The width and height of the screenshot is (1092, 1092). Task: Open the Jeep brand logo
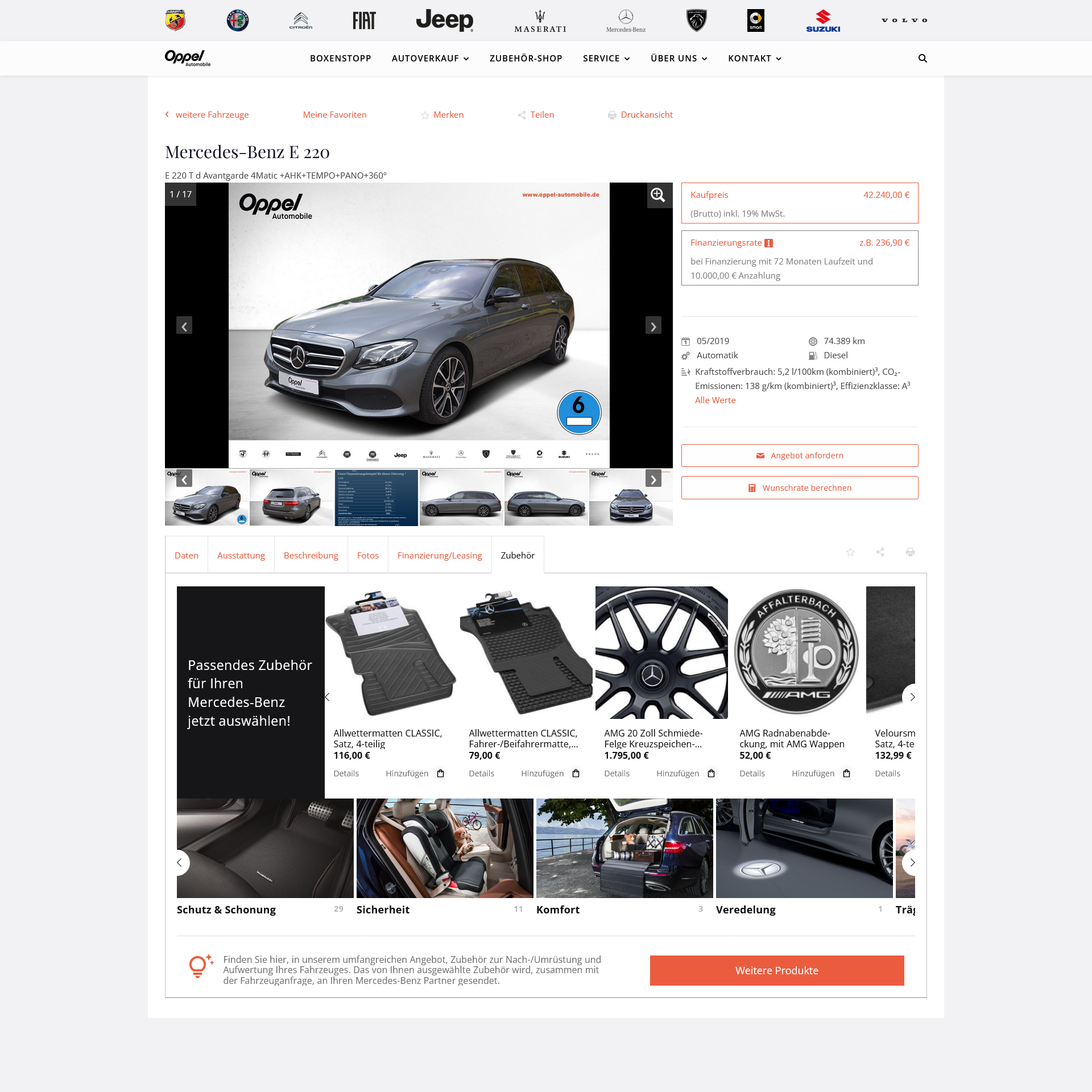pos(444,20)
